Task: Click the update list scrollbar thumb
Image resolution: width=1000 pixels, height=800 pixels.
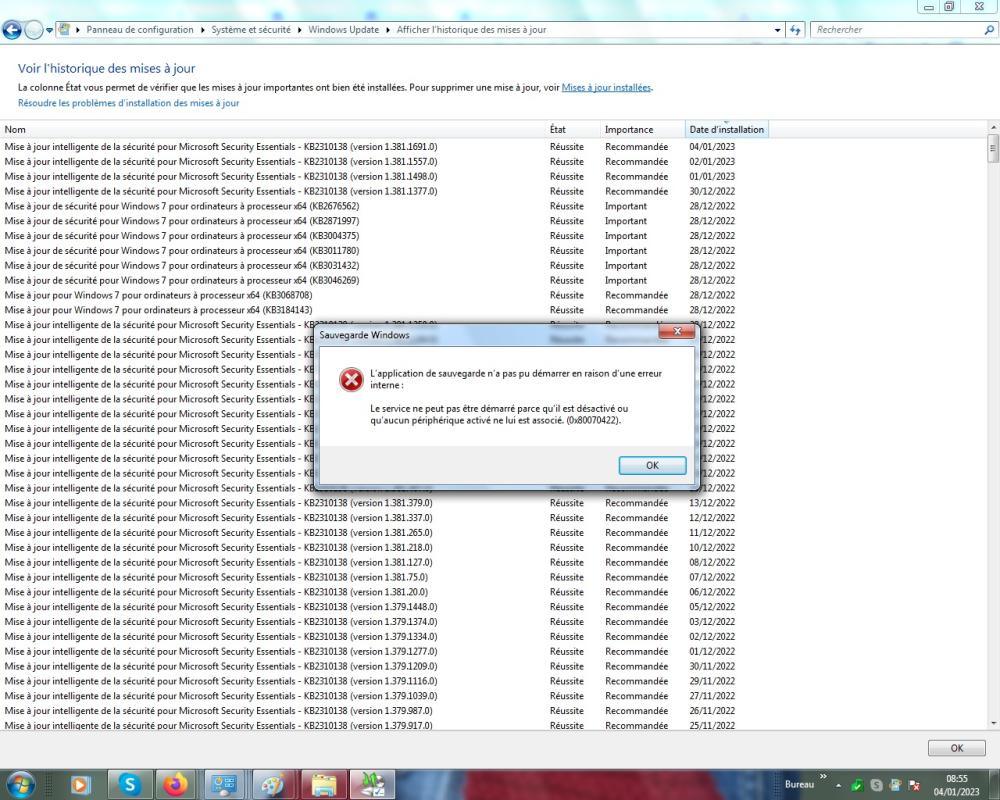Action: [993, 148]
